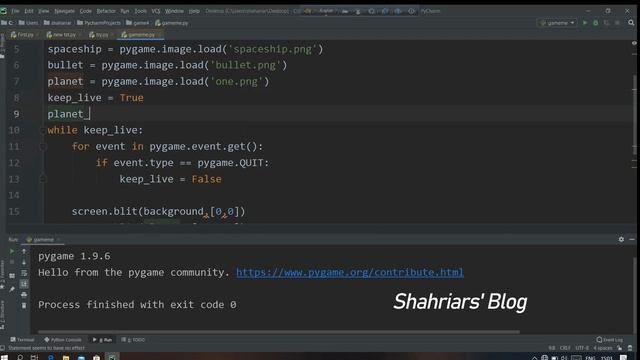Switch to the gameme.py editor tab
640x360 pixels.
[140, 35]
